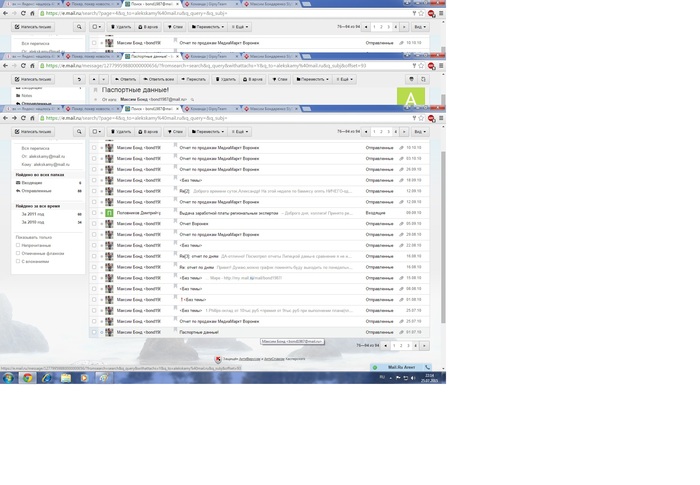Screen dimensions: 700x485
Task: Click the print icon in the message window
Action: pyautogui.click(x=411, y=79)
